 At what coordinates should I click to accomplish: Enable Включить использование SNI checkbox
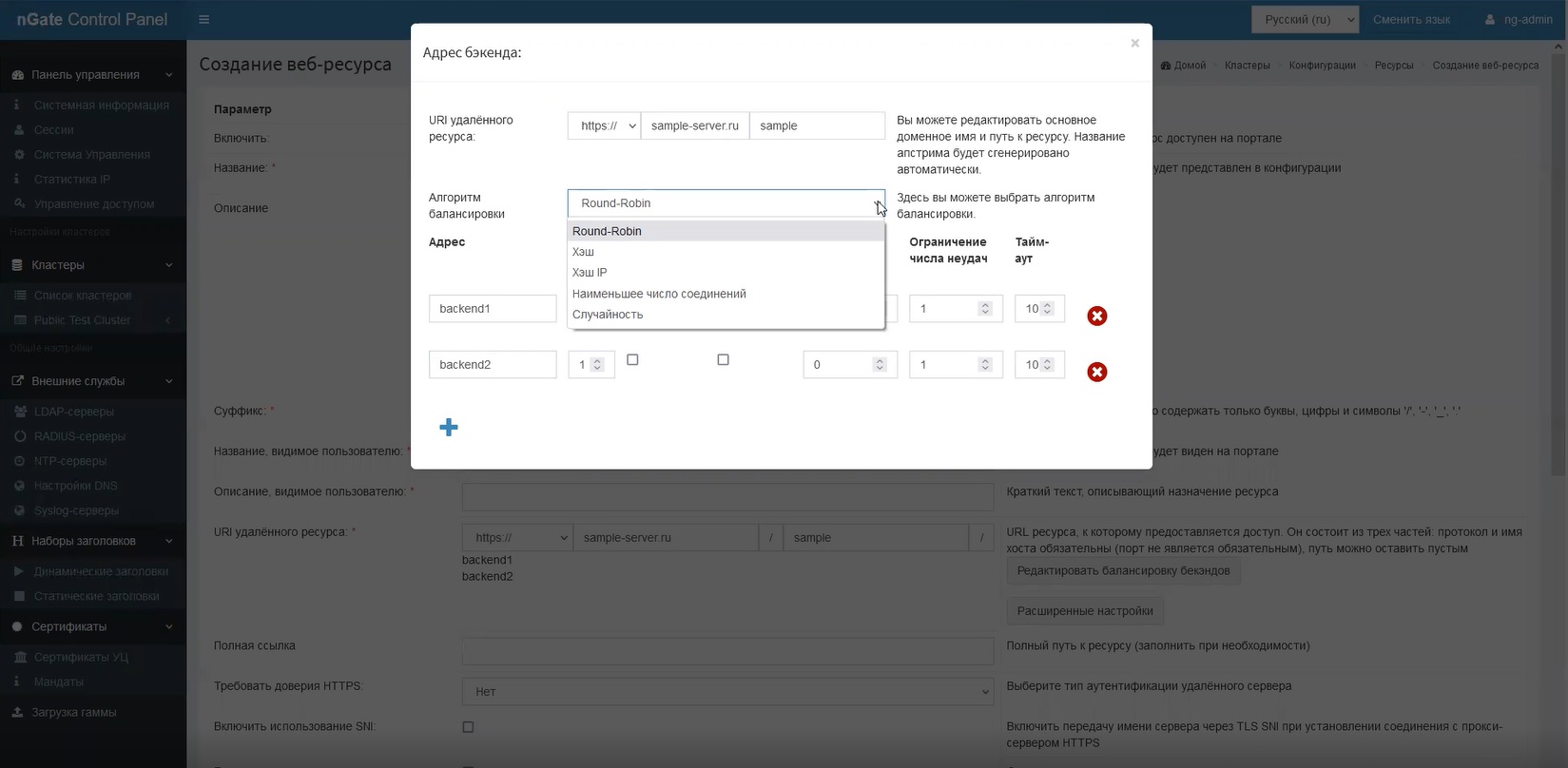pos(468,727)
